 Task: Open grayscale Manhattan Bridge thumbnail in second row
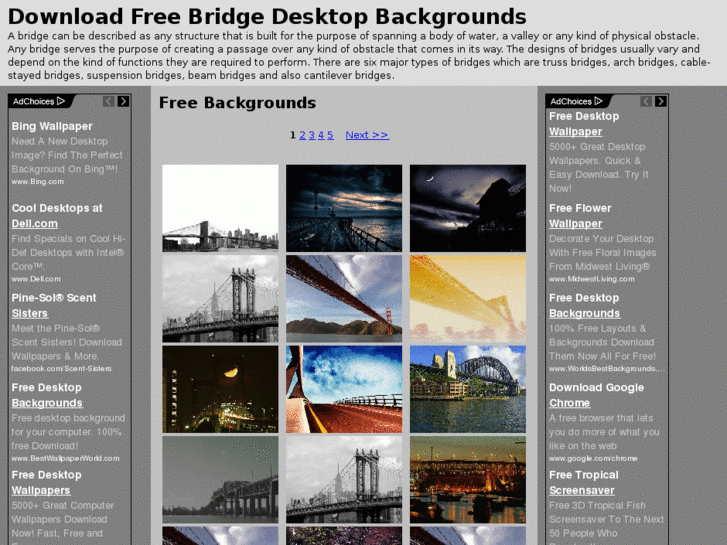(x=220, y=299)
